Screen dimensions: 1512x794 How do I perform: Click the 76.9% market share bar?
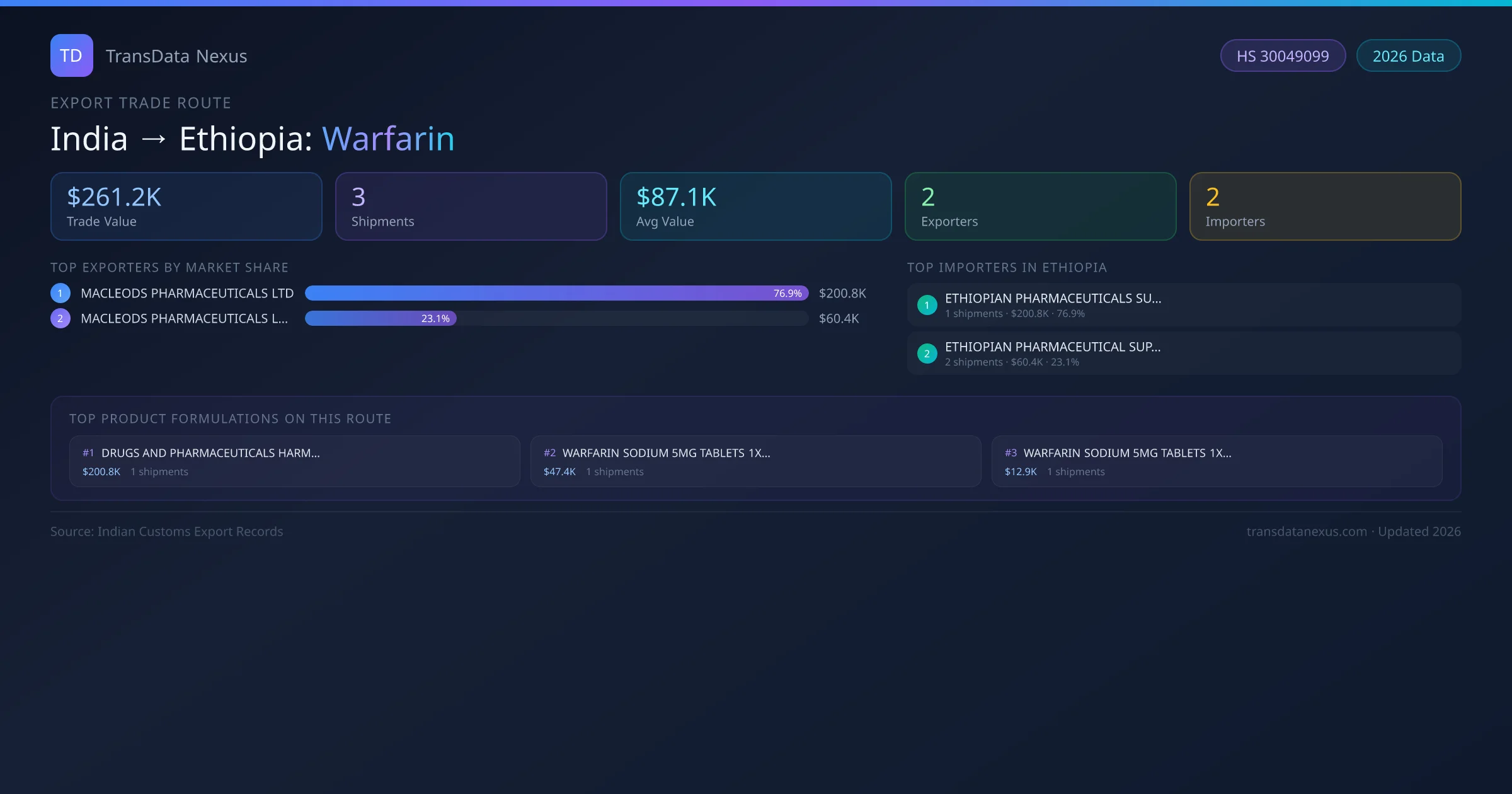[x=556, y=293]
